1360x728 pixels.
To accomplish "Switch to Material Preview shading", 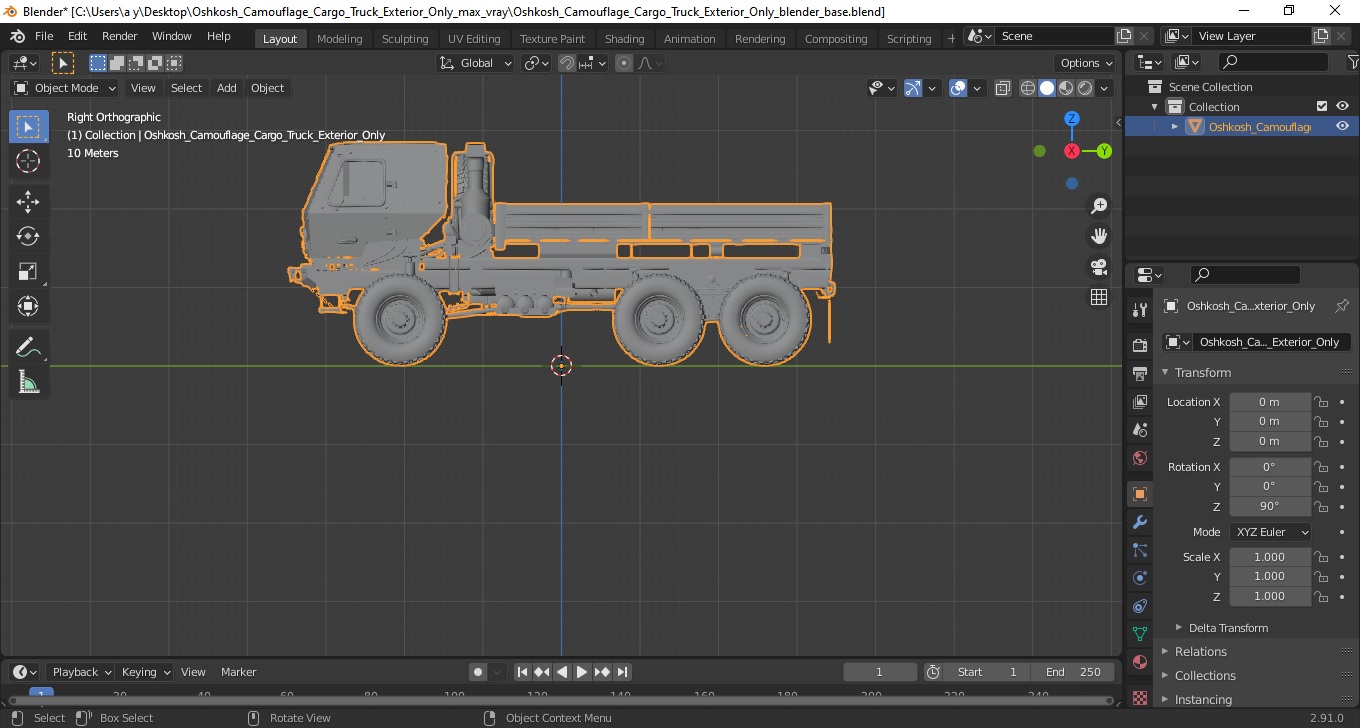I will (x=1066, y=88).
